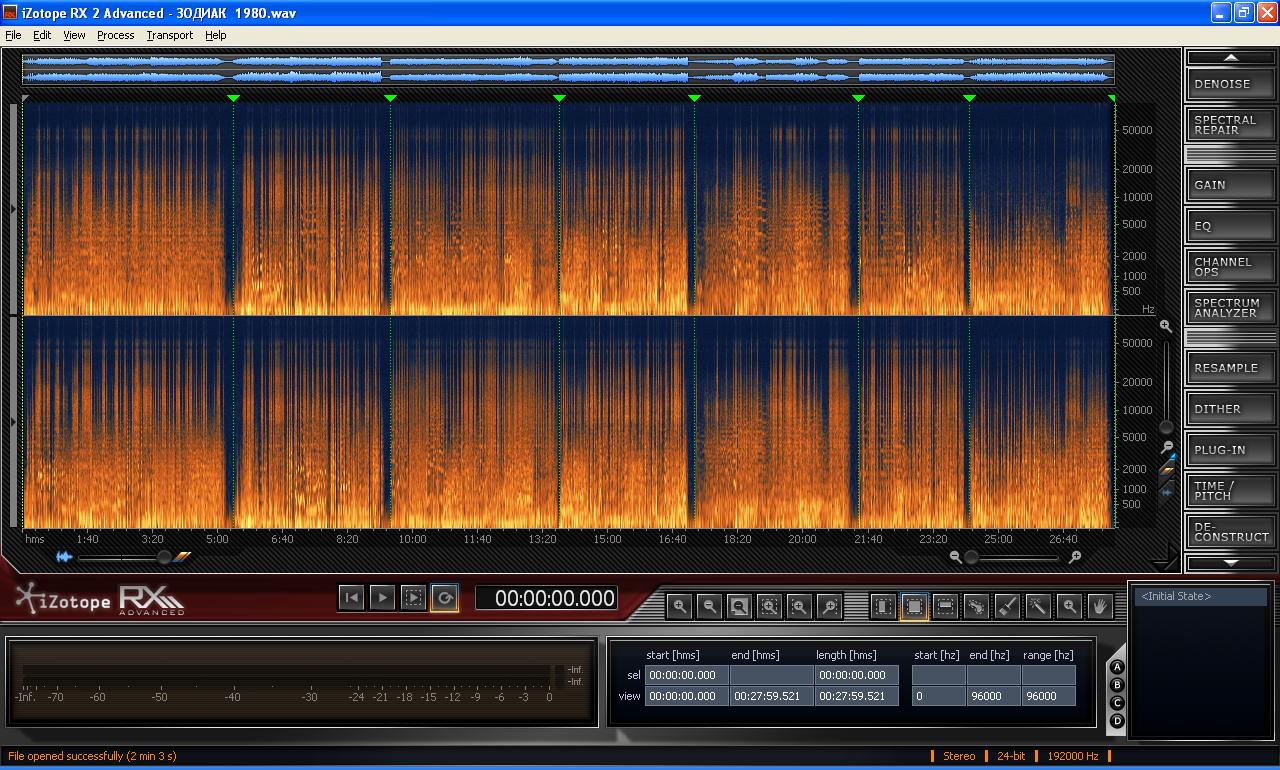Click the spectrogram icon right of opacity slider
The height and width of the screenshot is (770, 1280).
pyautogui.click(x=182, y=557)
